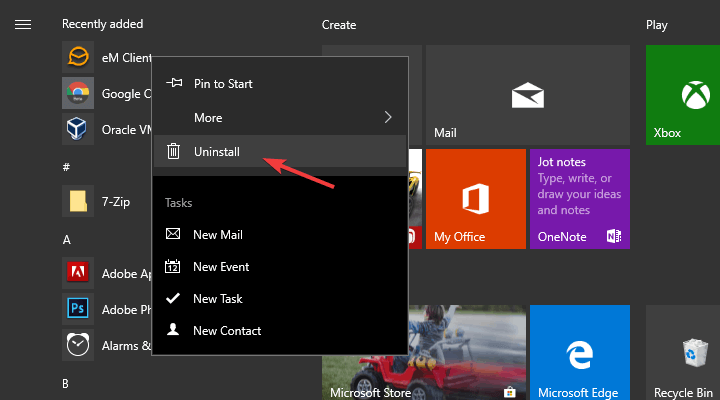
Task: Open the hamburger menu in Start
Action: pyautogui.click(x=23, y=24)
